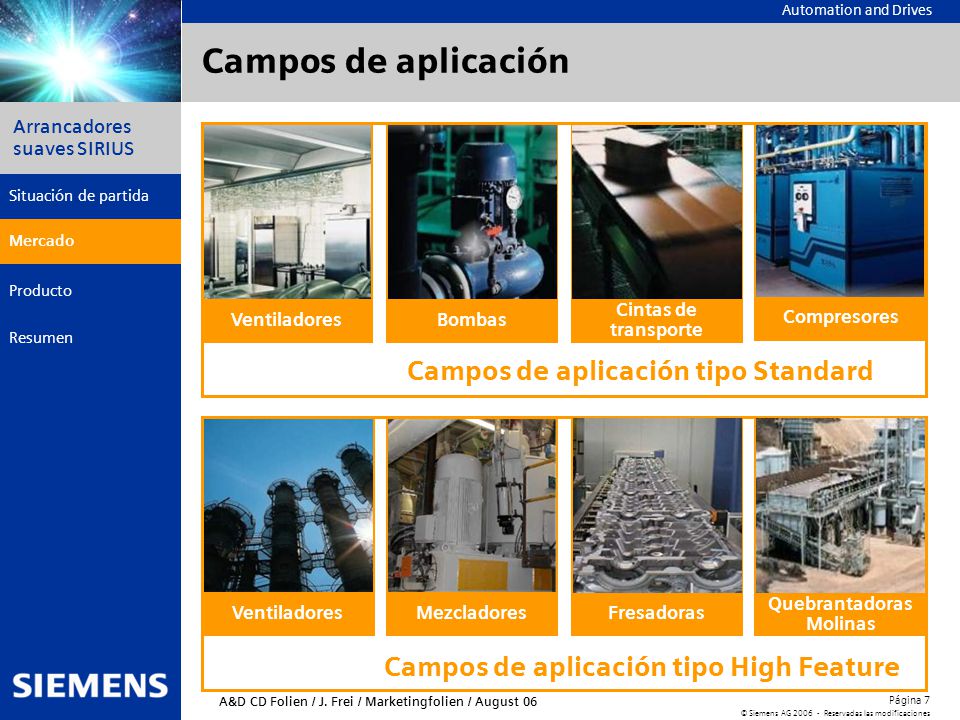Open the Resumen section
Viewport: 960px width, 720px height.
pyautogui.click(x=40, y=338)
